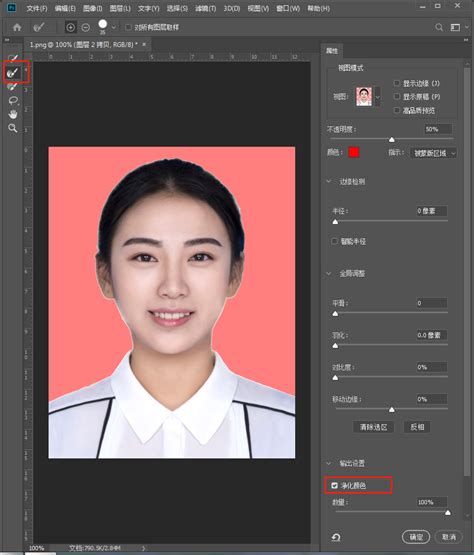Select the Hand tool
Viewport: 474px width, 555px height.
coord(13,114)
